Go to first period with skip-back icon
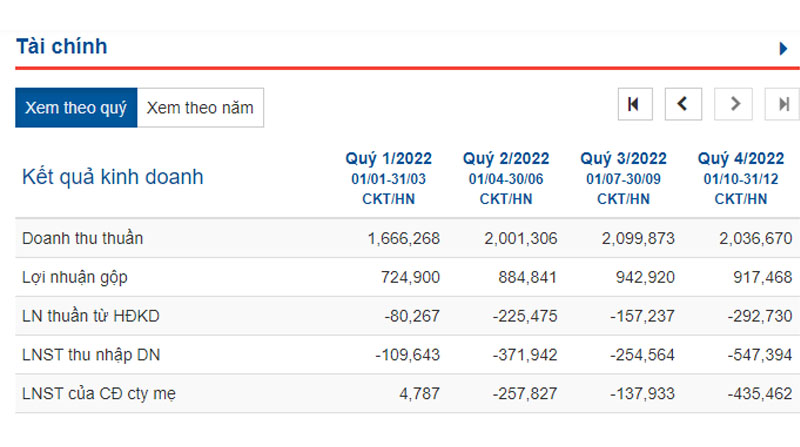The image size is (800, 447). point(635,104)
